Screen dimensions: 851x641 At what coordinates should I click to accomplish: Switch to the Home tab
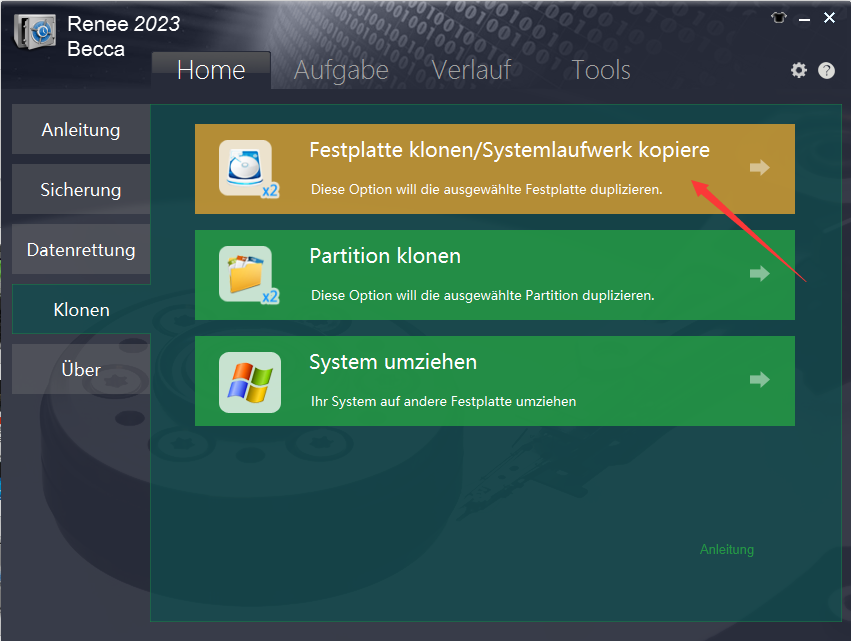pos(211,70)
